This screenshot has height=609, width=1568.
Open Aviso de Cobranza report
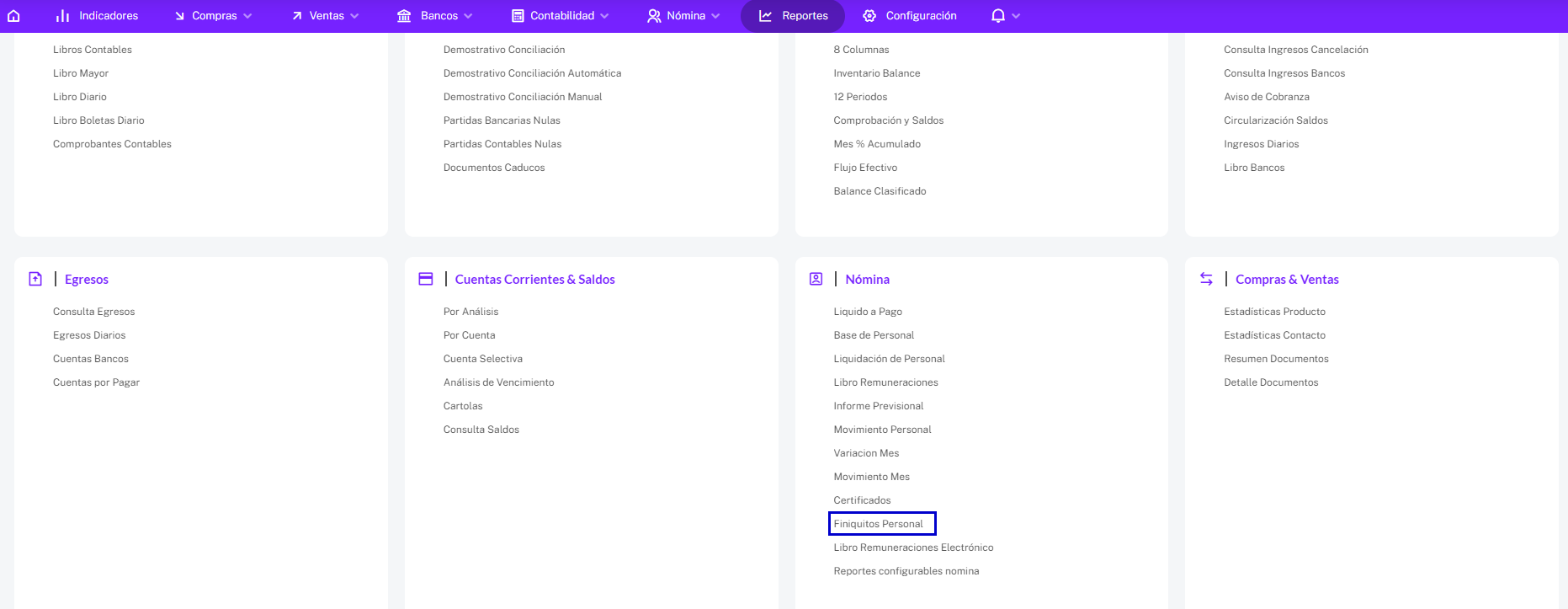[x=1267, y=97]
